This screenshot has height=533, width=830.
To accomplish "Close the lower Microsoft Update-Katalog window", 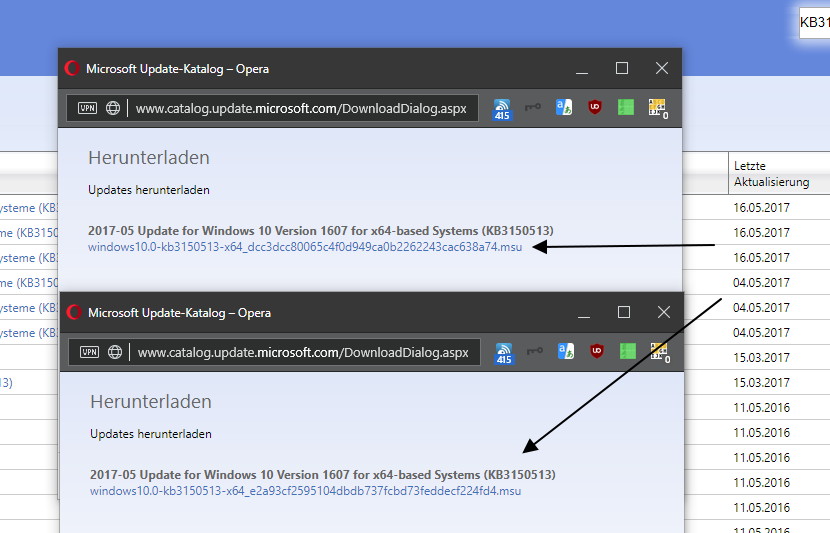I will (x=664, y=312).
